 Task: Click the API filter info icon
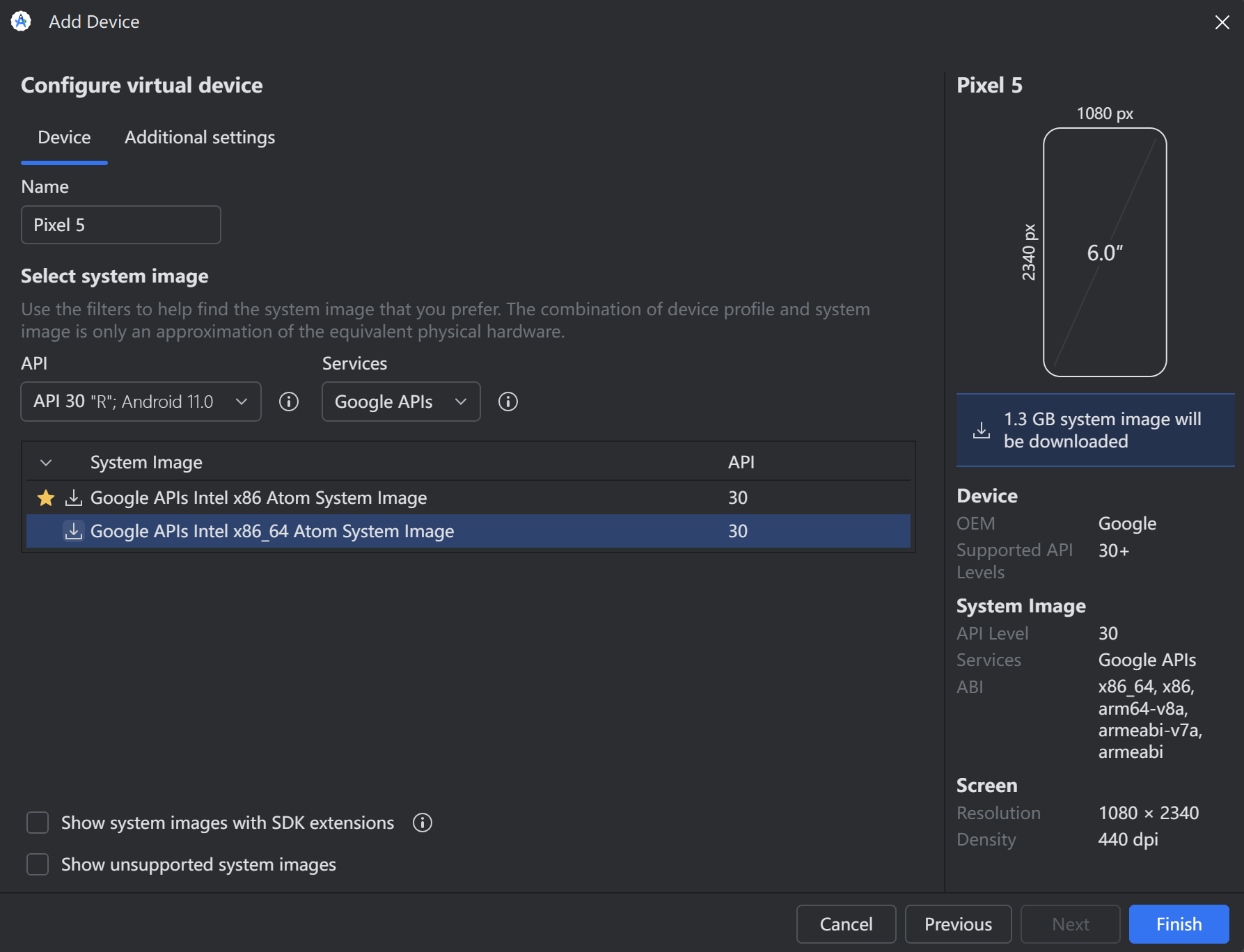point(289,402)
